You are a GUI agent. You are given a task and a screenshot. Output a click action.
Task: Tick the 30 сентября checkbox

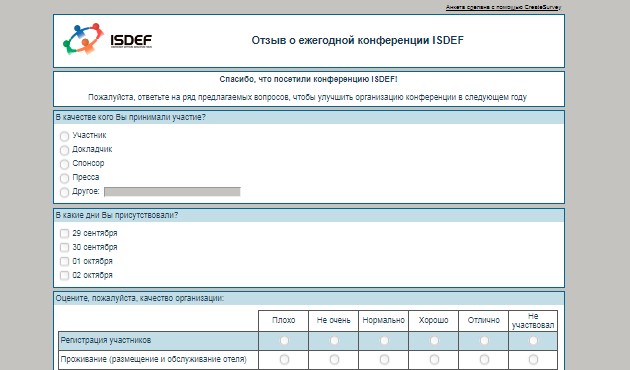click(x=64, y=247)
